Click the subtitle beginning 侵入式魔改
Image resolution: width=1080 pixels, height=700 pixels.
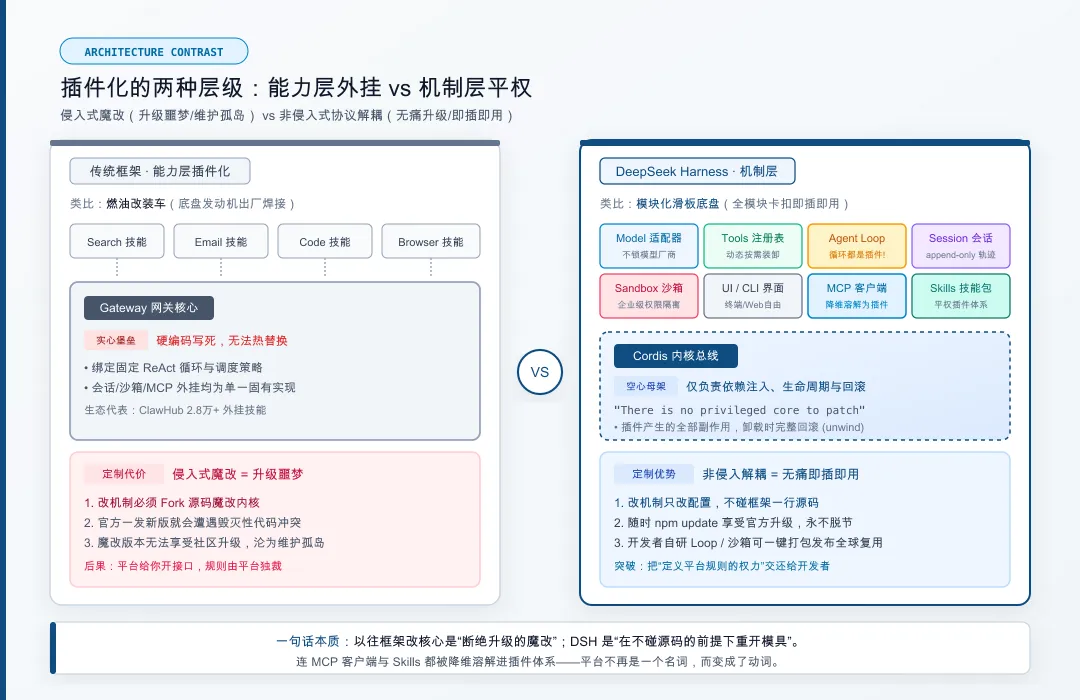click(287, 115)
